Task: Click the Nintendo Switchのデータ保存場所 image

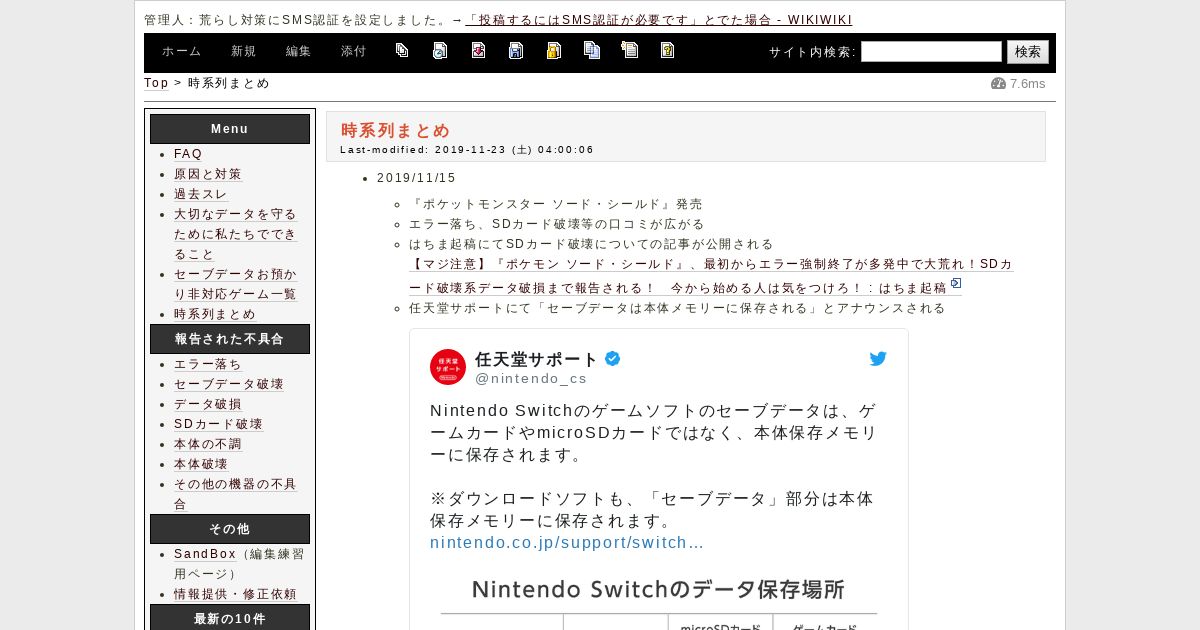Action: pyautogui.click(x=658, y=601)
